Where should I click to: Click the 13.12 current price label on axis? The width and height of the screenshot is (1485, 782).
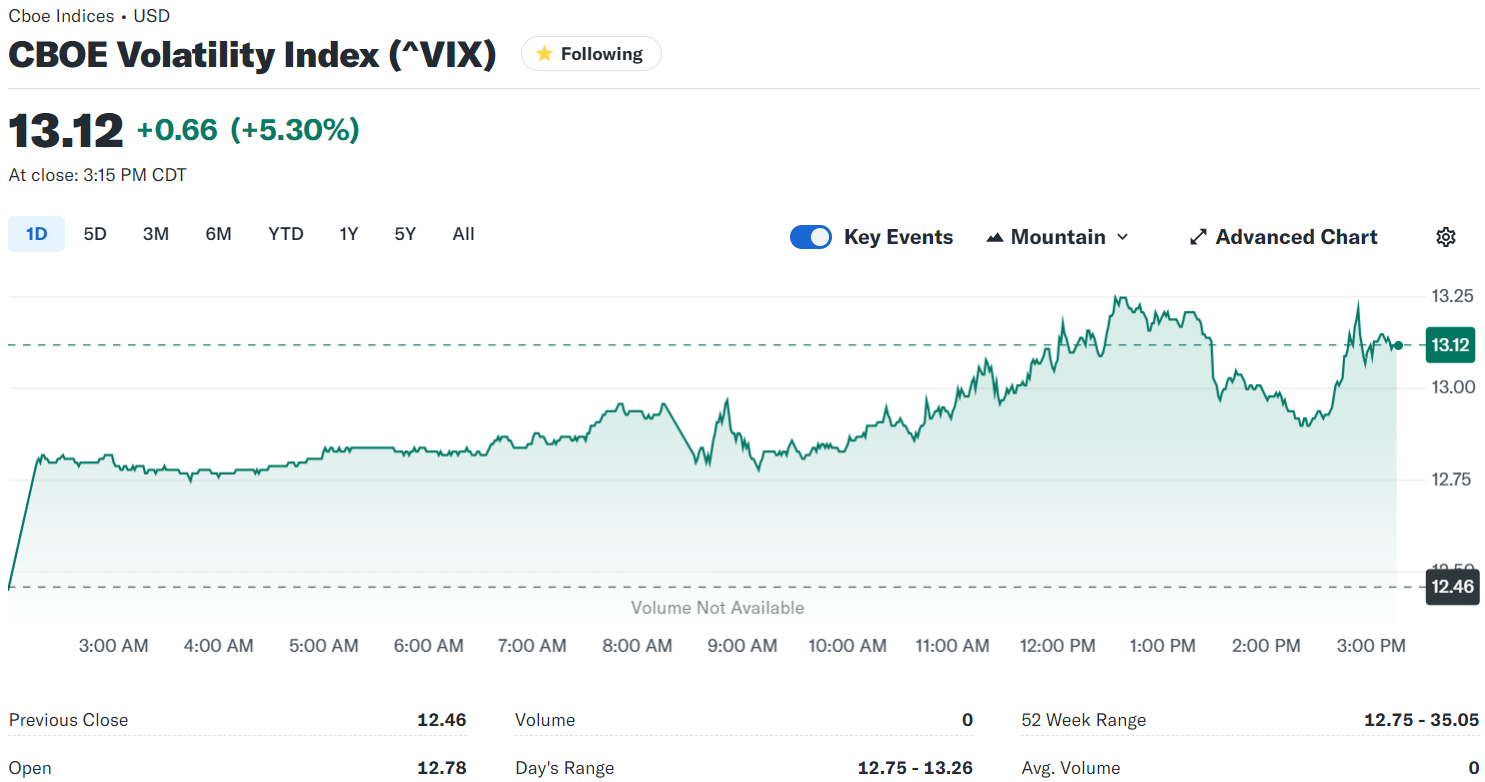(x=1450, y=345)
